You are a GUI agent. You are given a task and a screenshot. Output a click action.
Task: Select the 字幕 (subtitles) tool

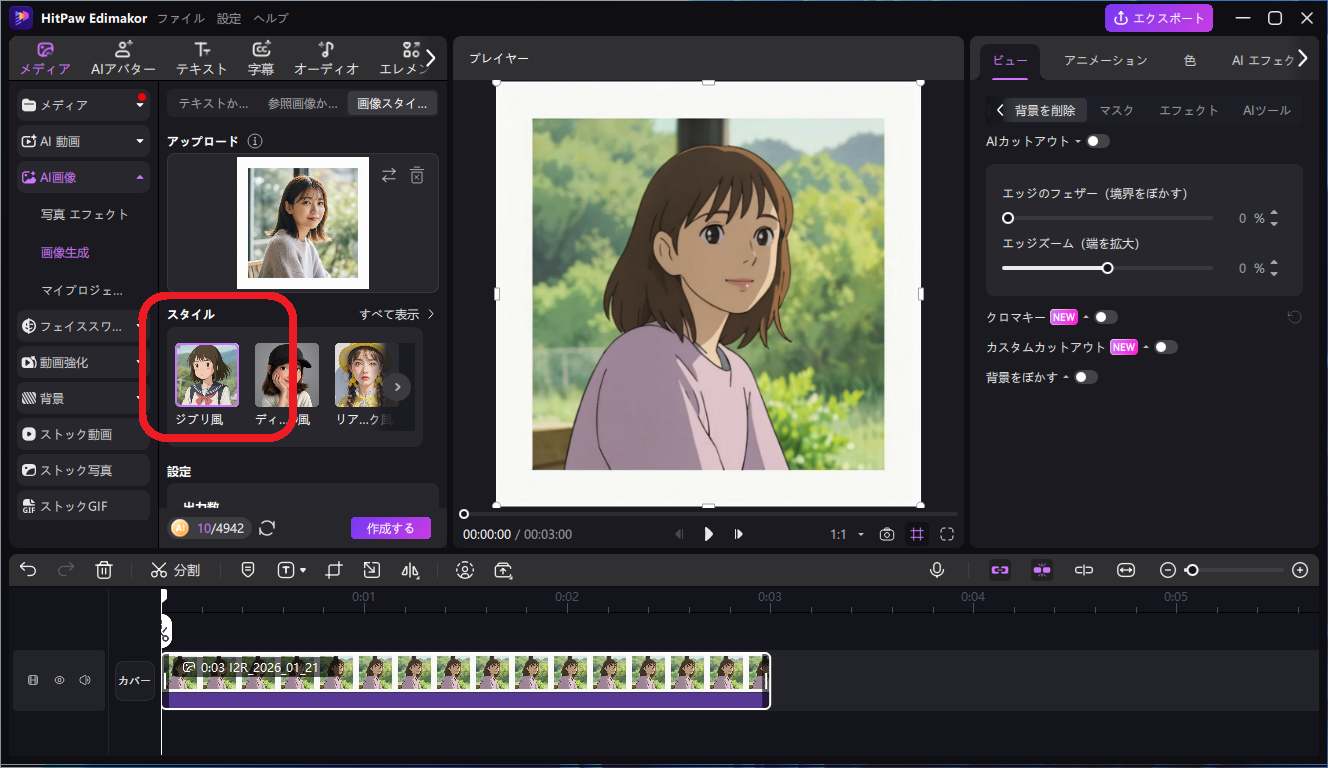coord(260,57)
